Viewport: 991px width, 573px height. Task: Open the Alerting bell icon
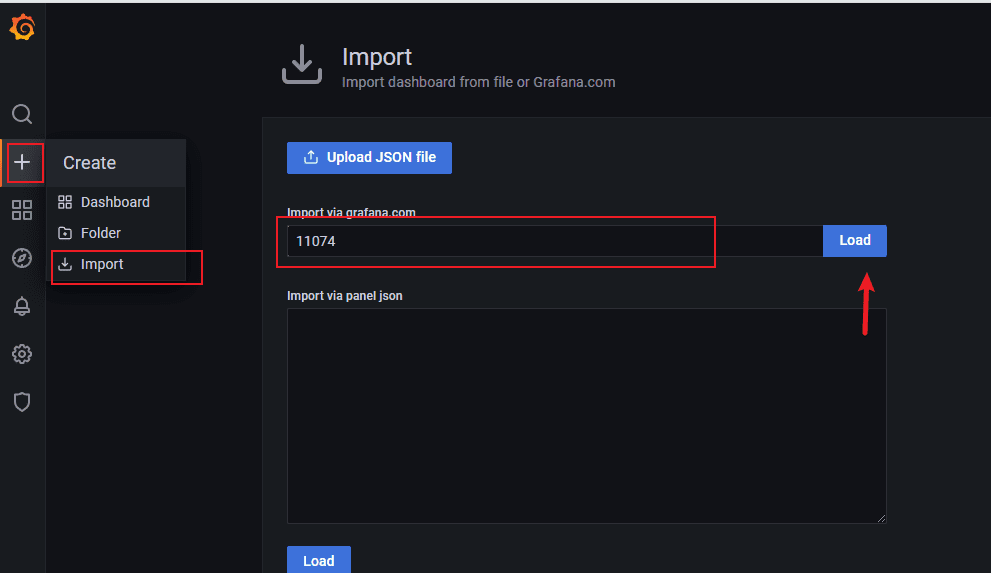22,306
